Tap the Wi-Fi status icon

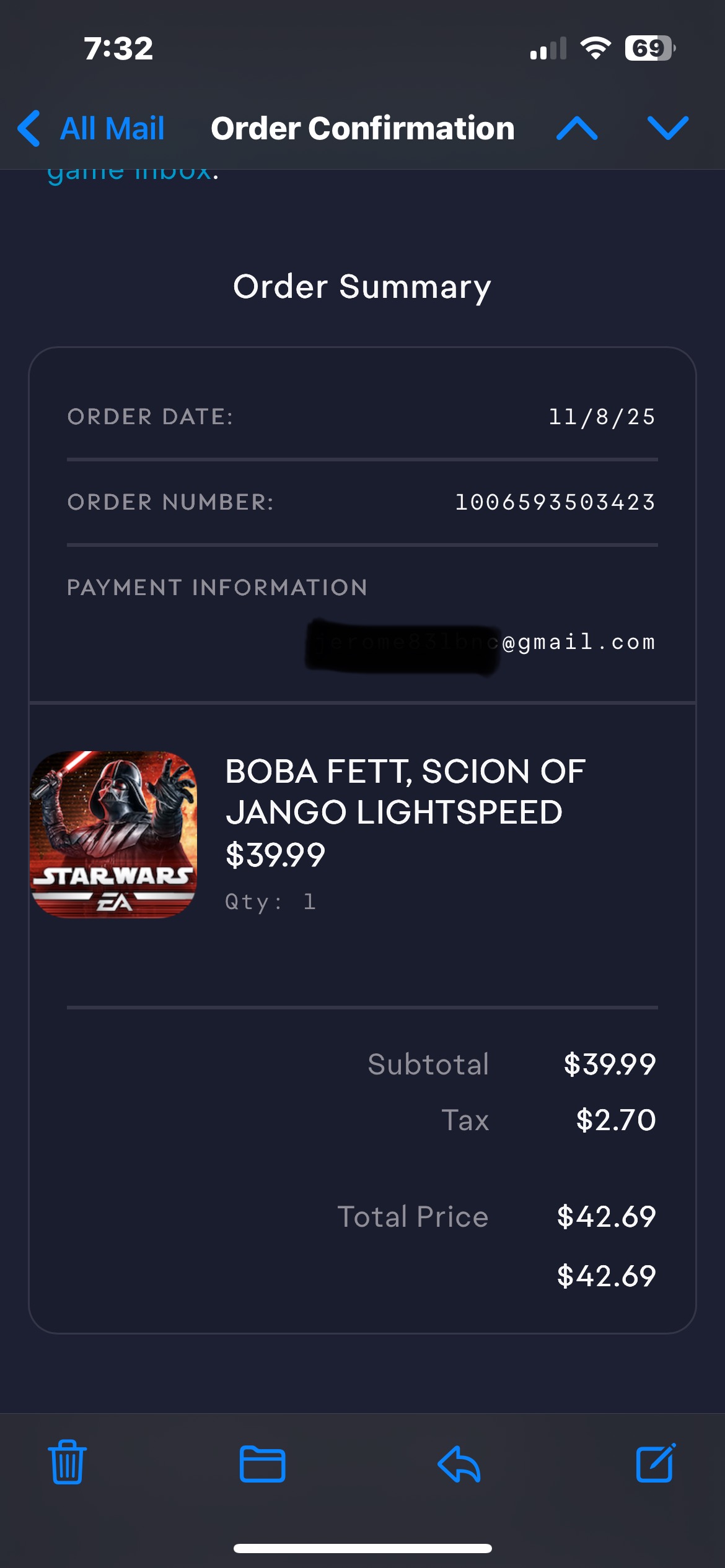[595, 48]
